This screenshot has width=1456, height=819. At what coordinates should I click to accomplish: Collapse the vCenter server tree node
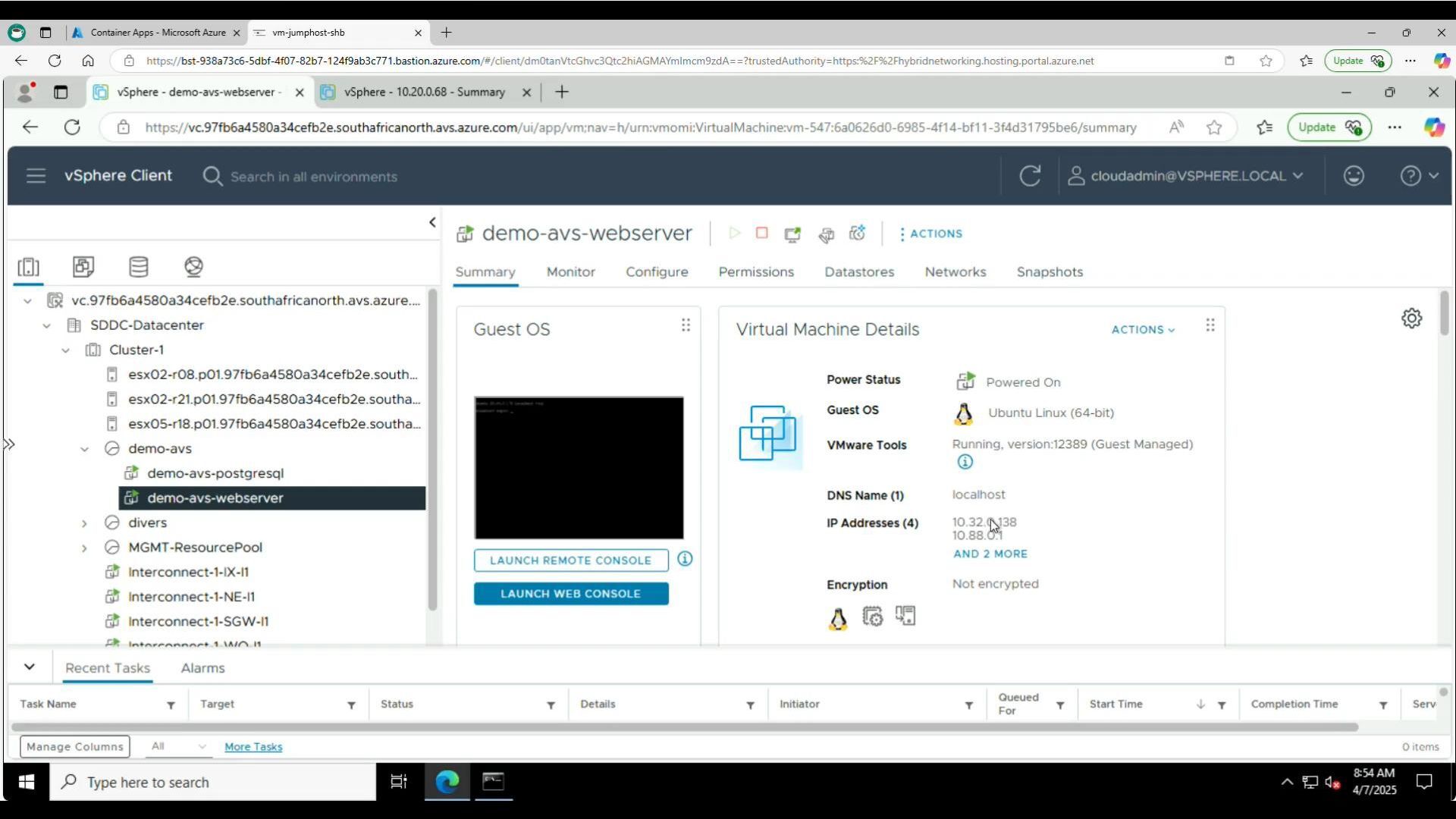tap(27, 301)
